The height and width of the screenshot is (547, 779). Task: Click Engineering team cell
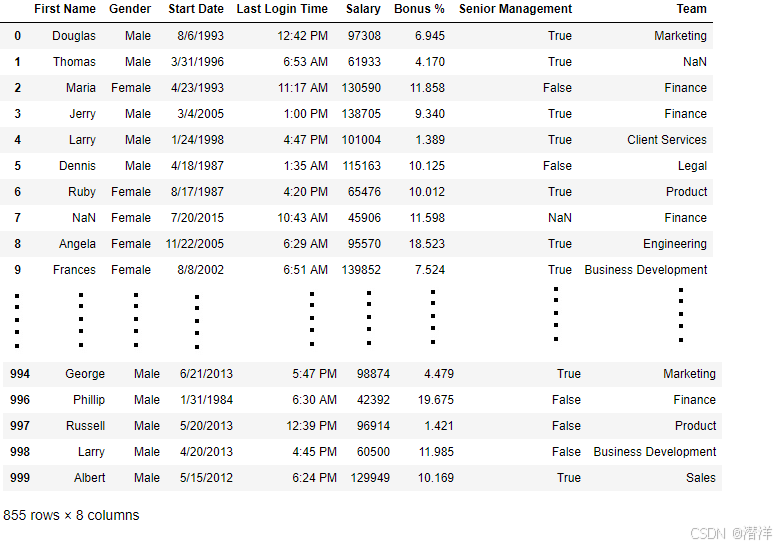point(675,244)
